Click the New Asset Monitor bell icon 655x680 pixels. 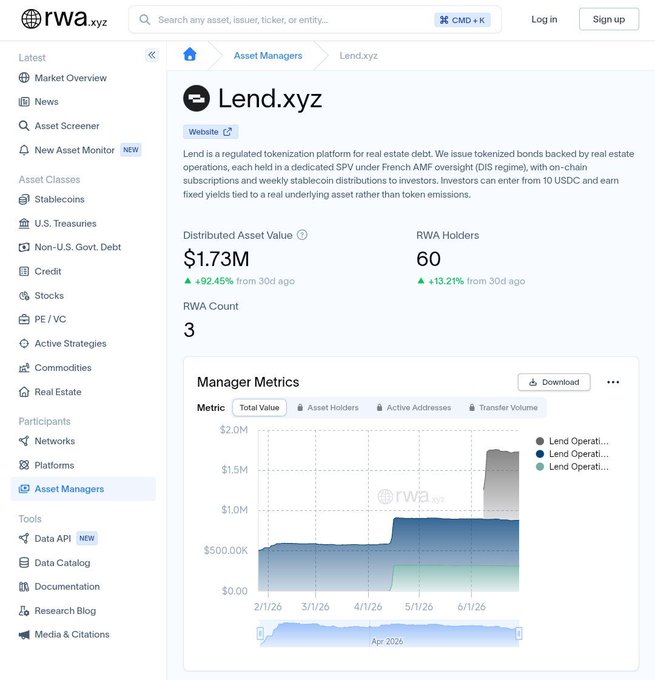click(24, 150)
